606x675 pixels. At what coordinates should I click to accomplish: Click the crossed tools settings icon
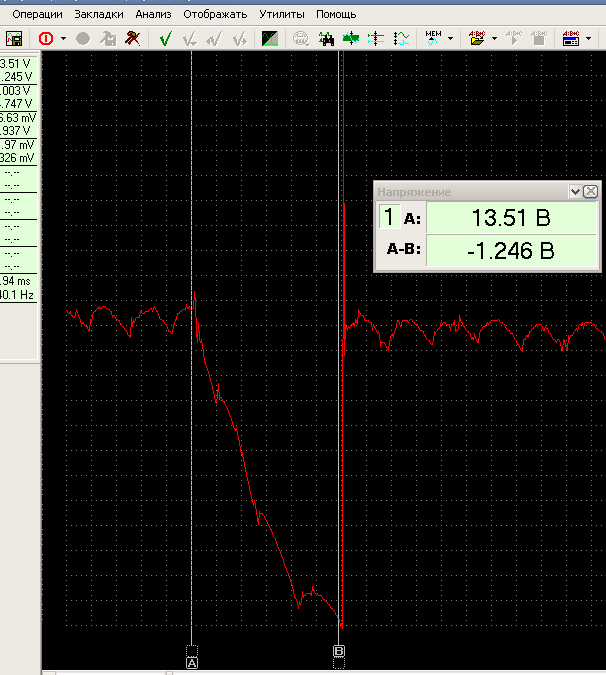(132, 38)
